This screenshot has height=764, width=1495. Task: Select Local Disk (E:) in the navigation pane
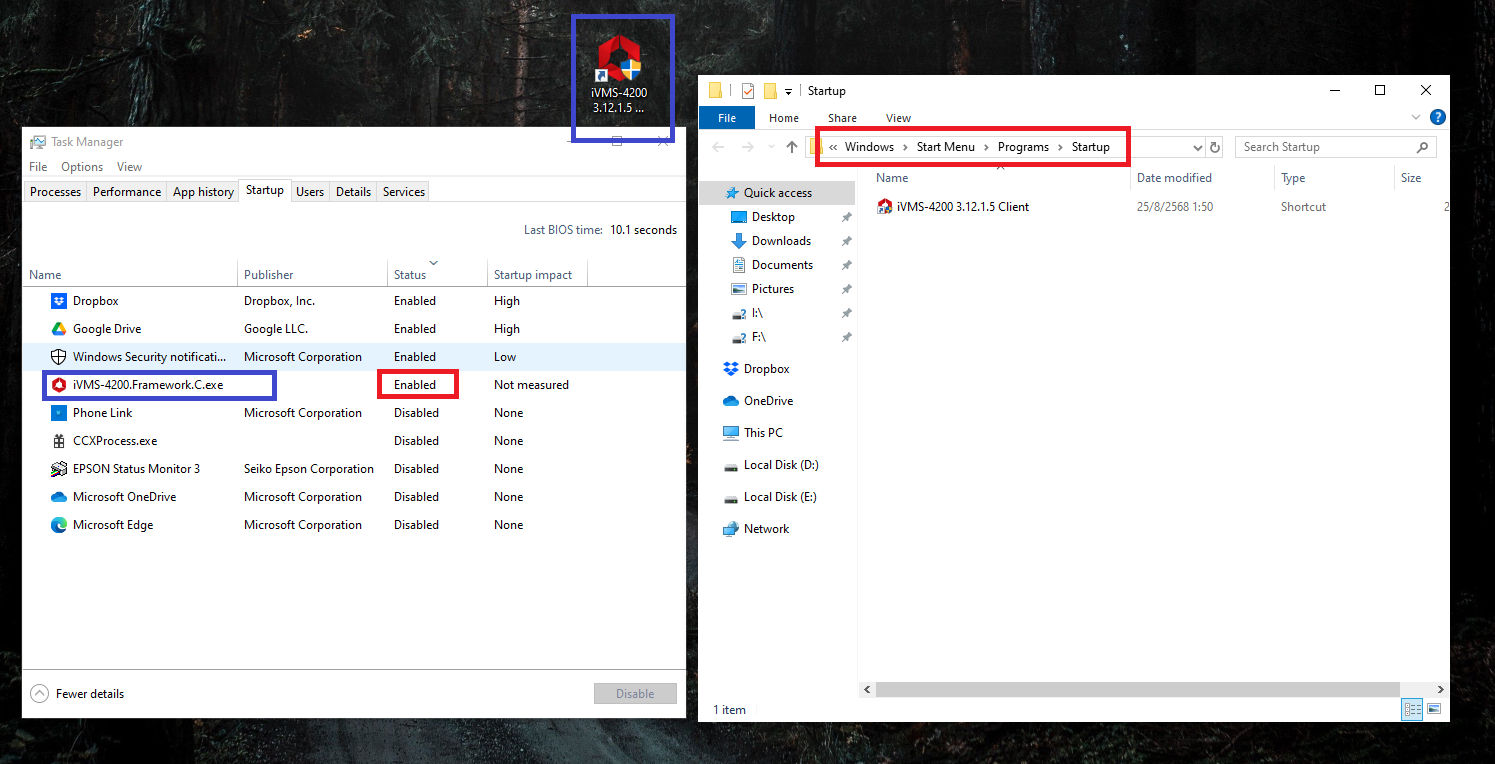(781, 497)
